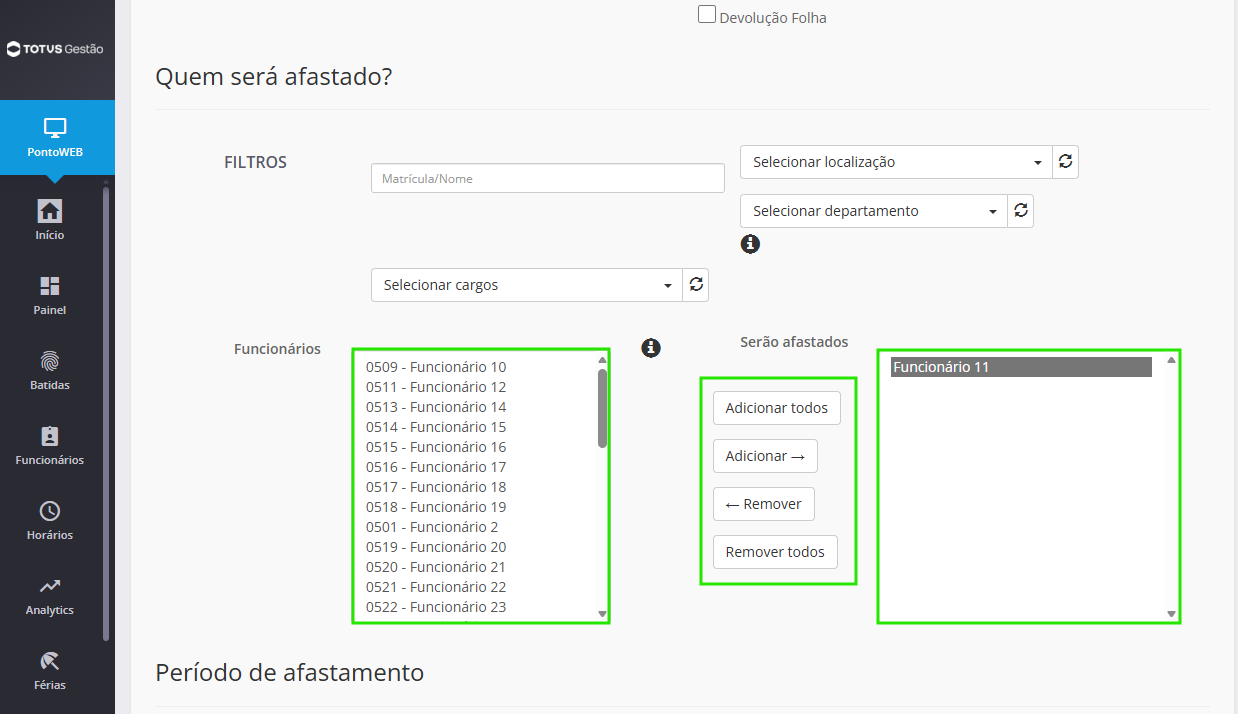
Task: Click up arrow of Funcionários list scrollbar
Action: click(602, 360)
